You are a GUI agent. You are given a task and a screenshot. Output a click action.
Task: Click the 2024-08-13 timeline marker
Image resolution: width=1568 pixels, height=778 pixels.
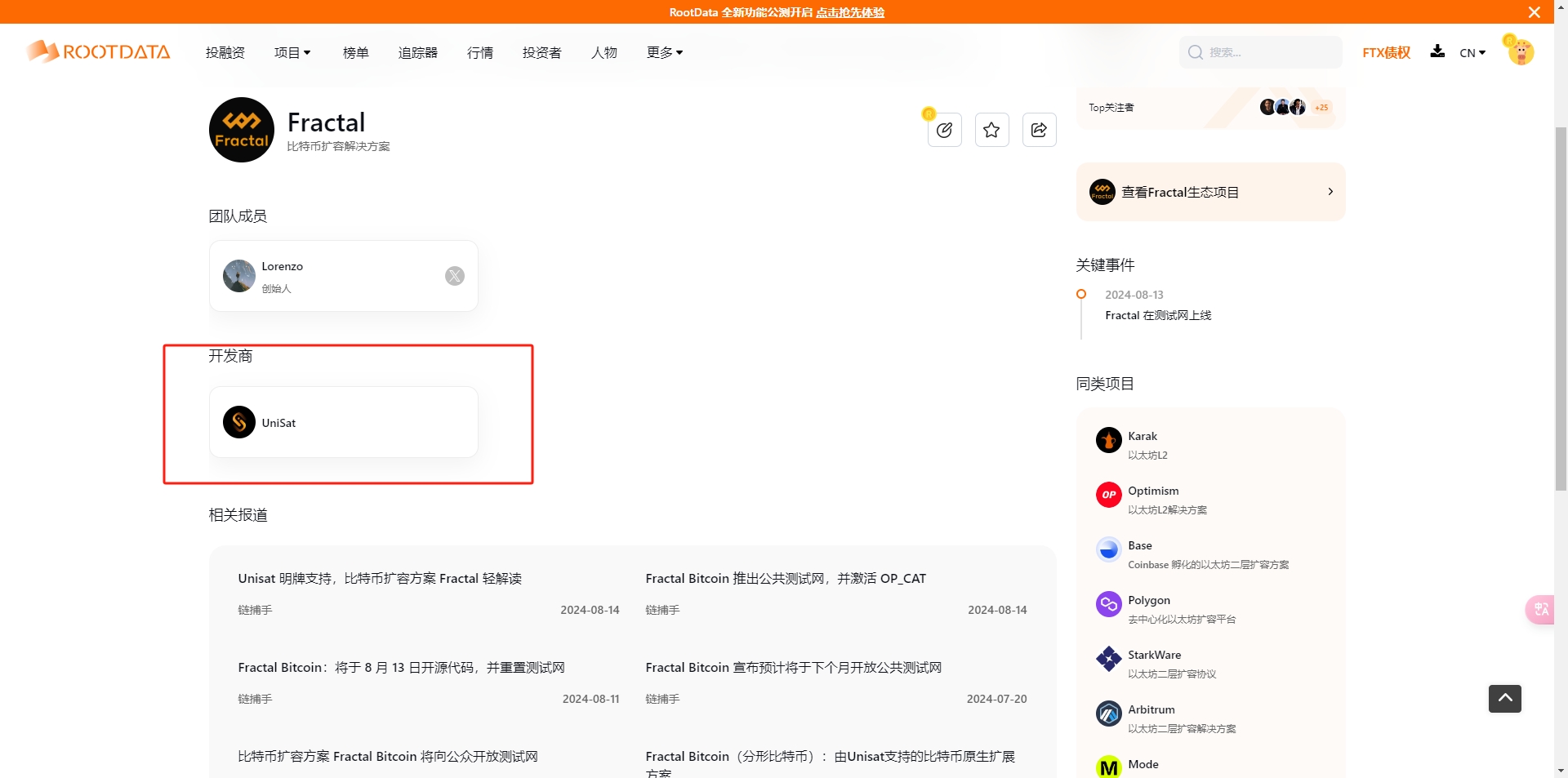[x=1081, y=294]
